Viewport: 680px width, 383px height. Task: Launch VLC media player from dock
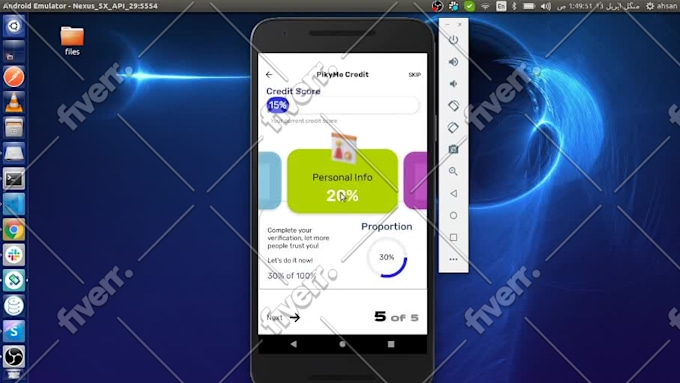coord(14,102)
